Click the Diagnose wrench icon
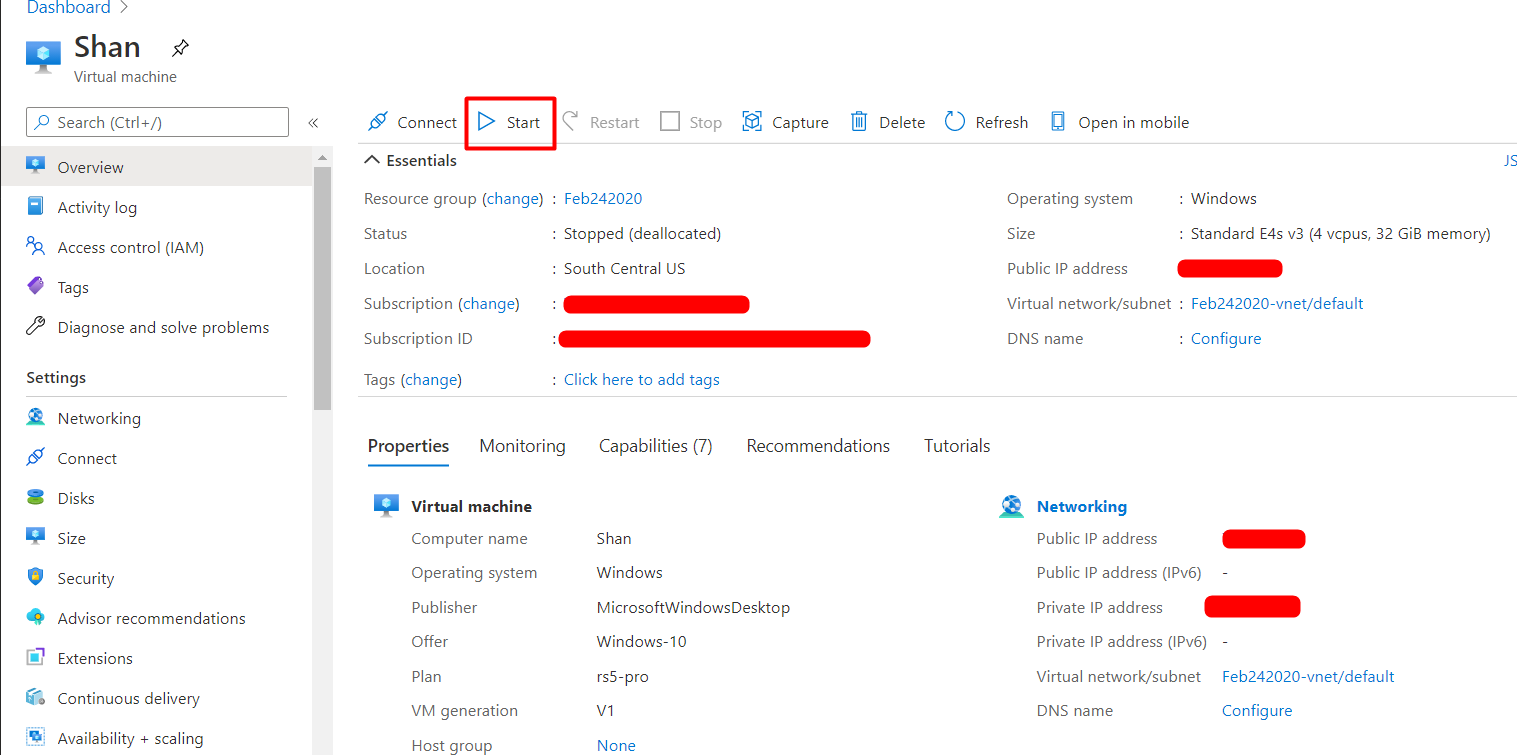 point(36,326)
